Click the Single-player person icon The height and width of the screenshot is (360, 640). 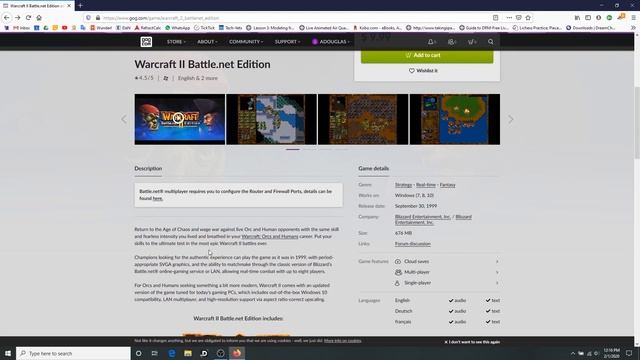tap(397, 283)
